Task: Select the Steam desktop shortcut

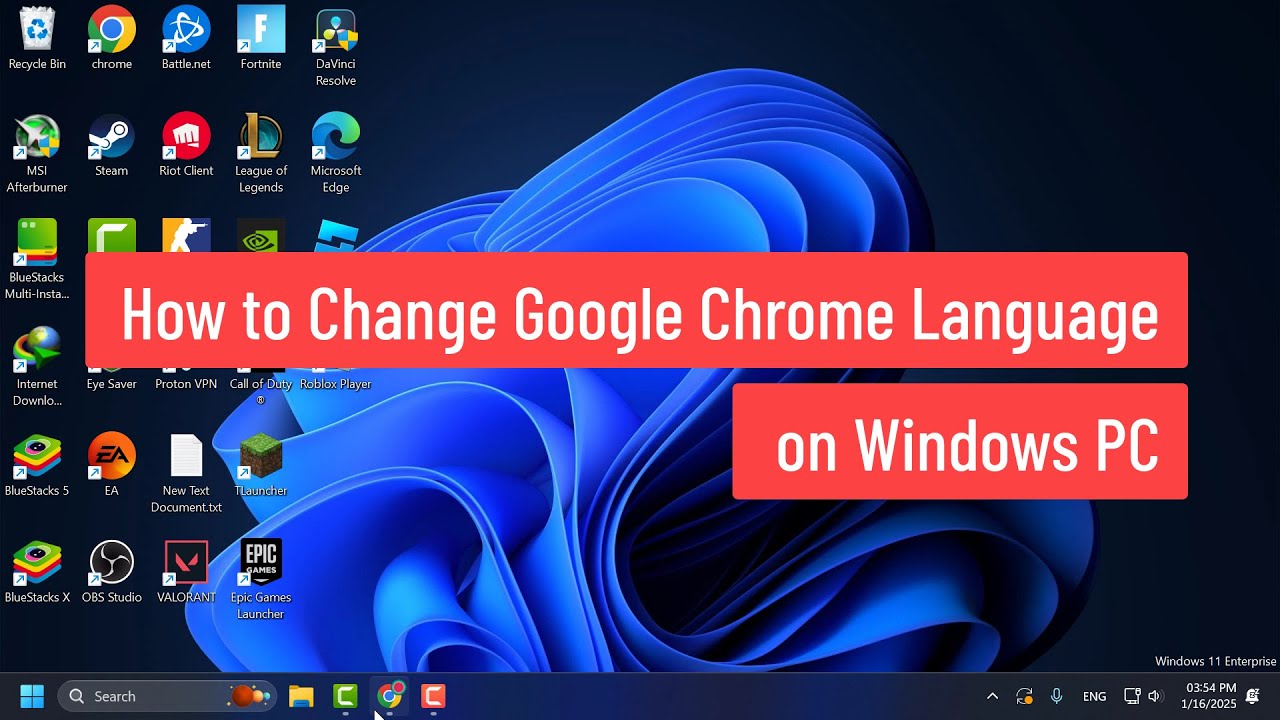Action: (111, 146)
